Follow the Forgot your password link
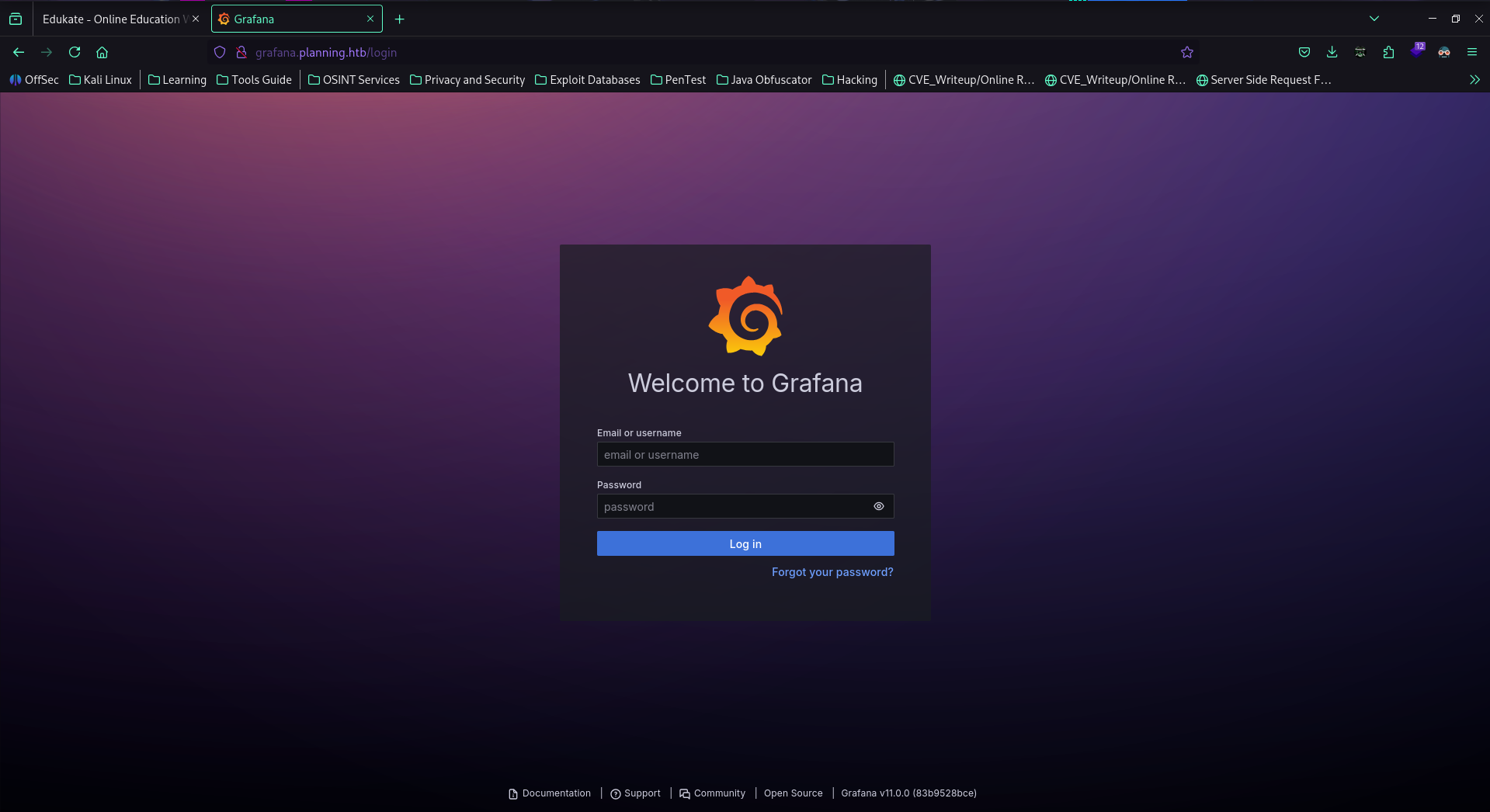 (x=832, y=572)
